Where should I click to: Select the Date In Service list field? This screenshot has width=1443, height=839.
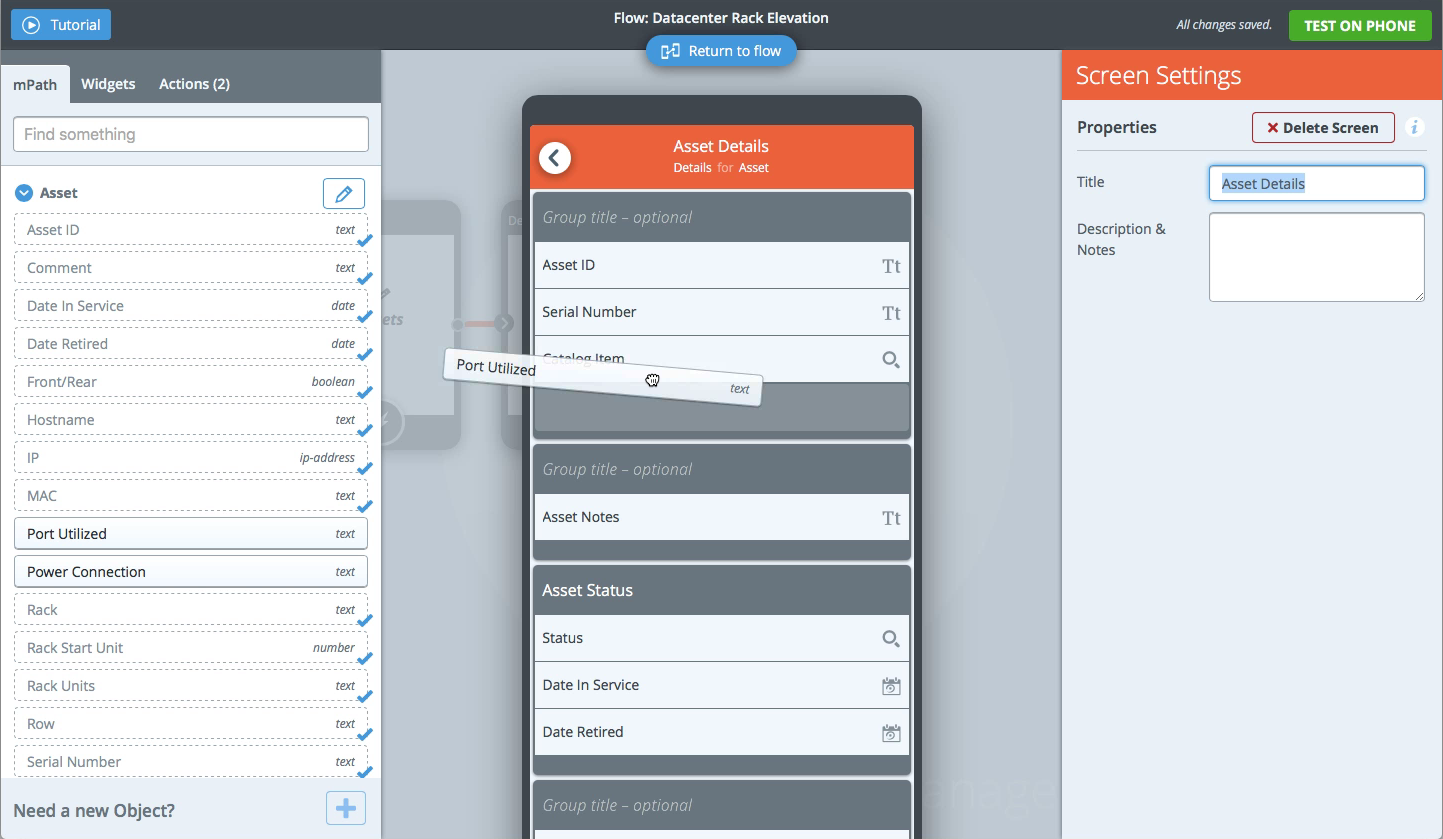pos(191,305)
